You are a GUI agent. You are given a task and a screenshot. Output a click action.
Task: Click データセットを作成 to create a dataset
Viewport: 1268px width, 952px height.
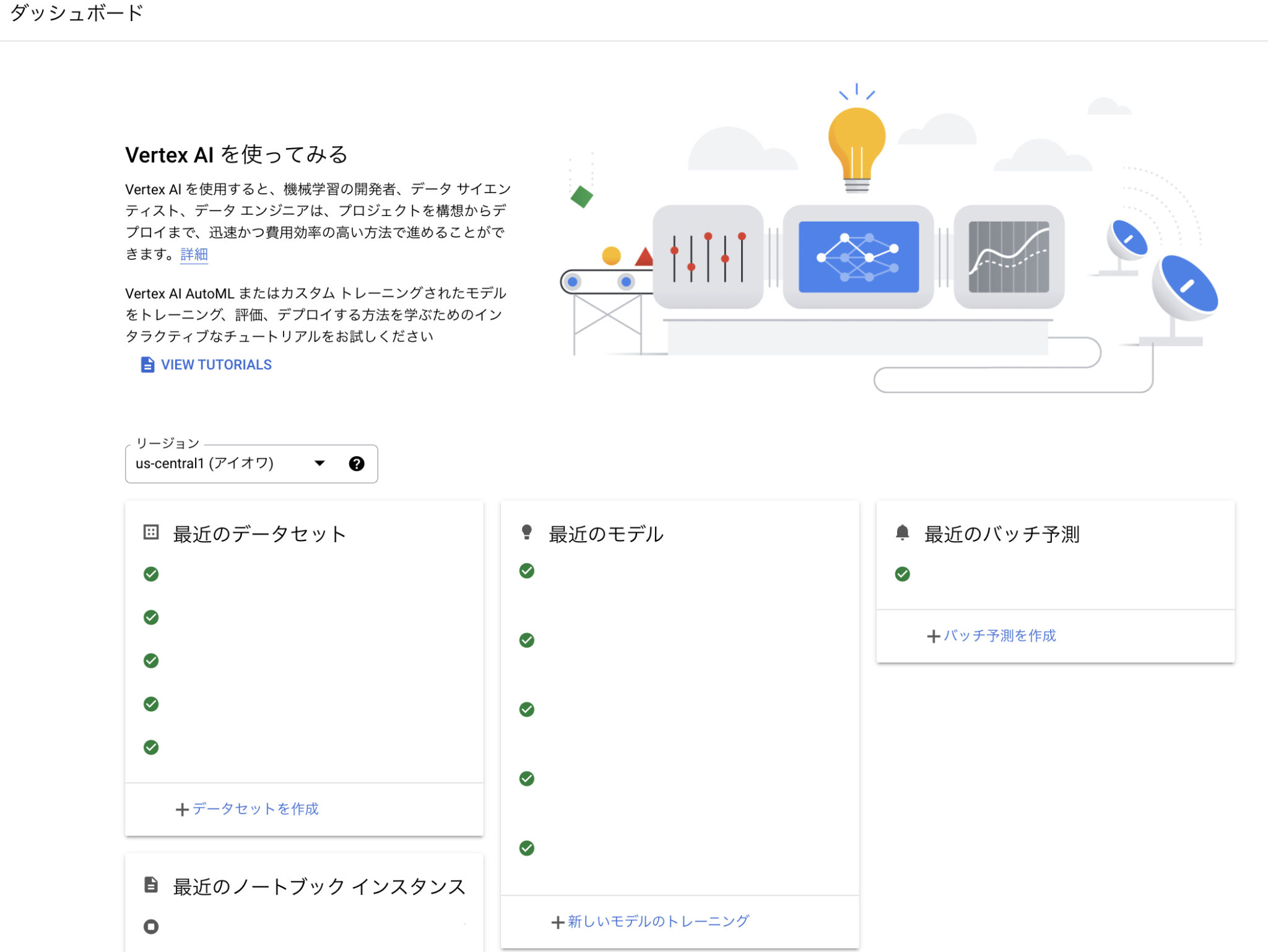click(248, 809)
